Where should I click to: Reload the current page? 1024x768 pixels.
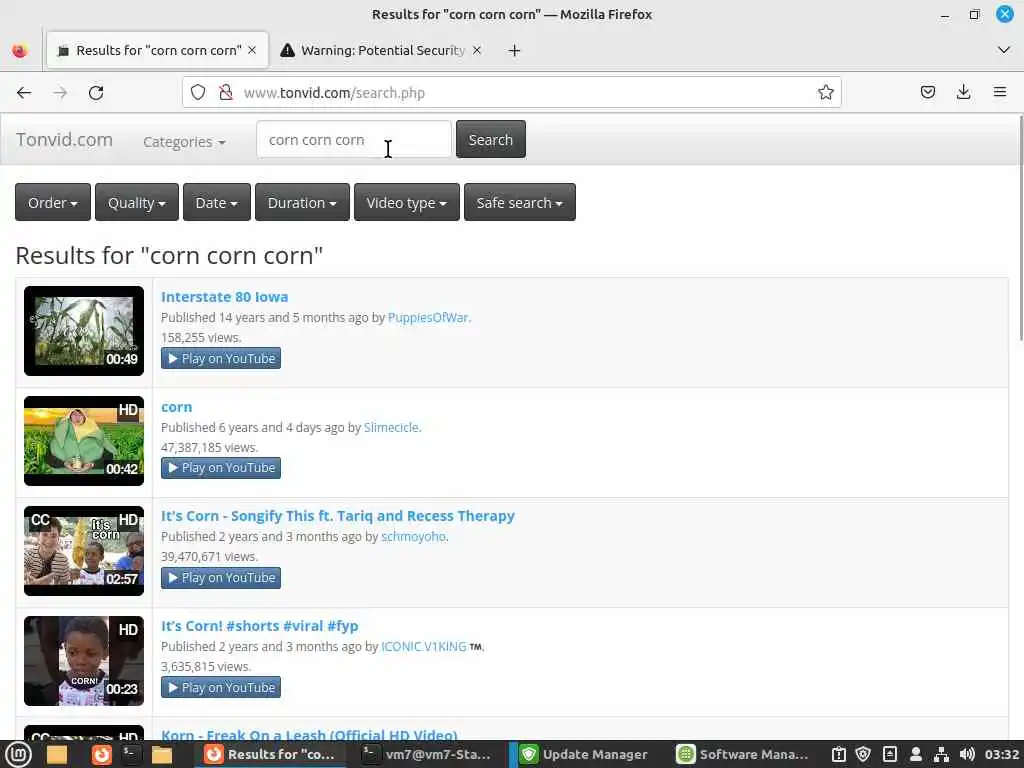[96, 93]
